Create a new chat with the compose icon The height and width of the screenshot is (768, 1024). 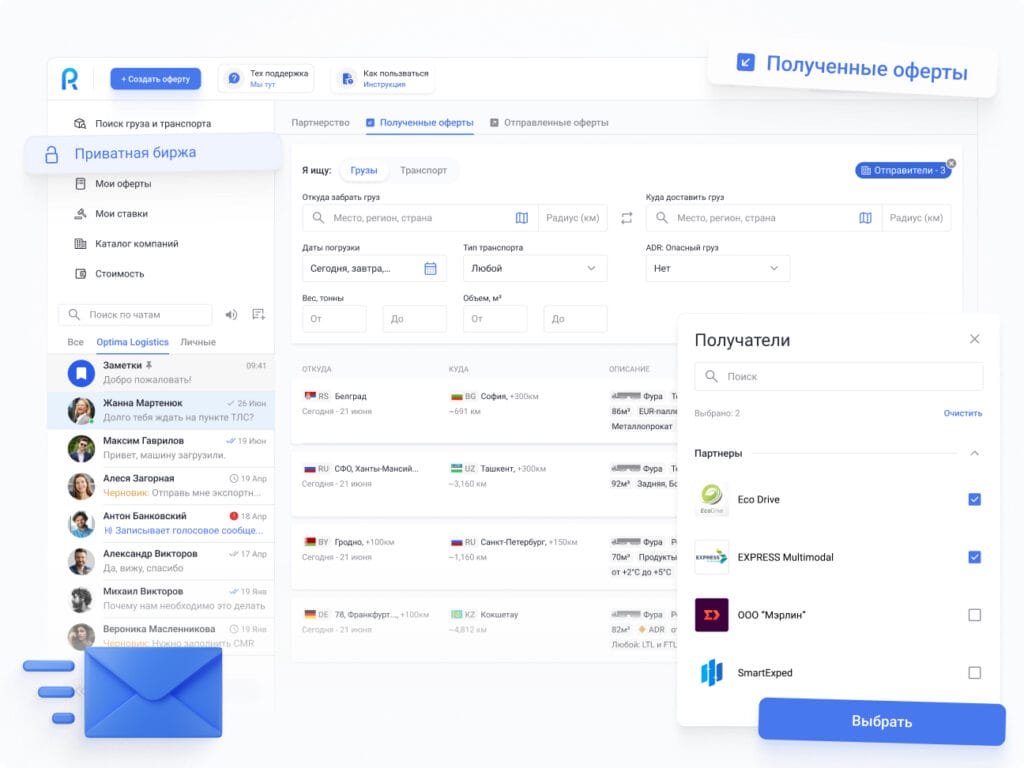click(258, 314)
